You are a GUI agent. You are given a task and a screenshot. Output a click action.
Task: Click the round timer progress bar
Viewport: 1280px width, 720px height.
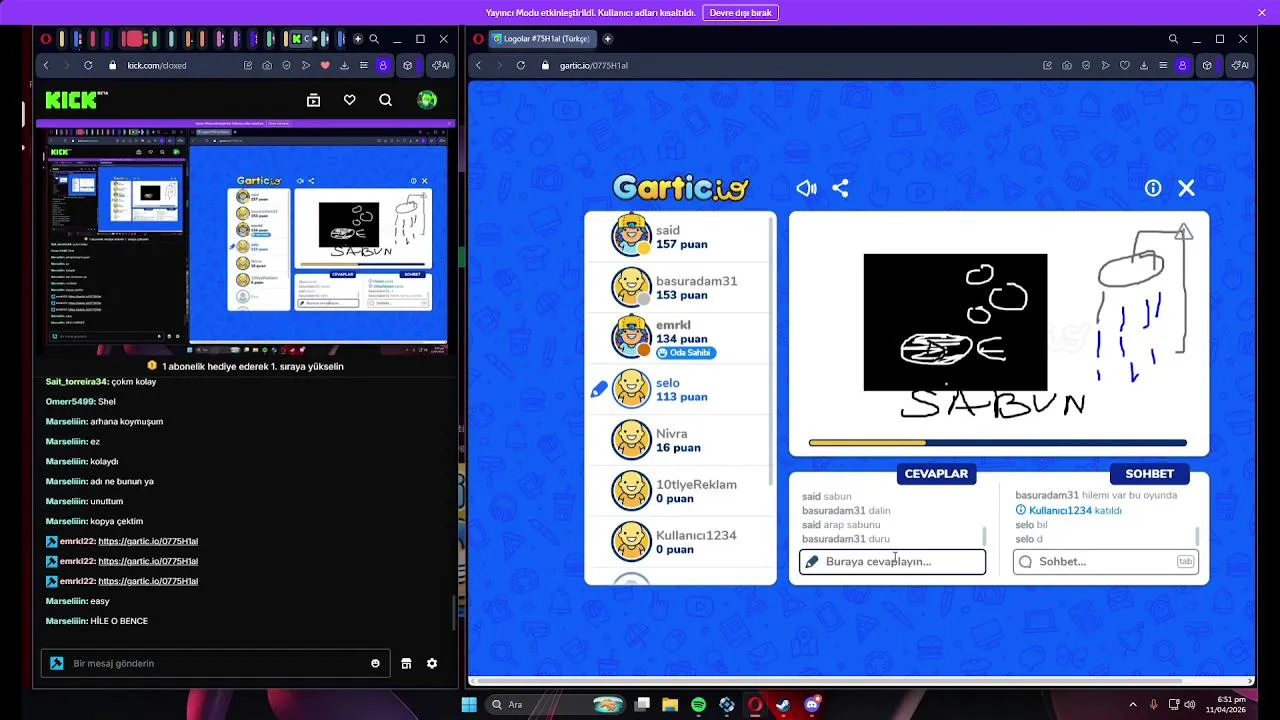[997, 443]
